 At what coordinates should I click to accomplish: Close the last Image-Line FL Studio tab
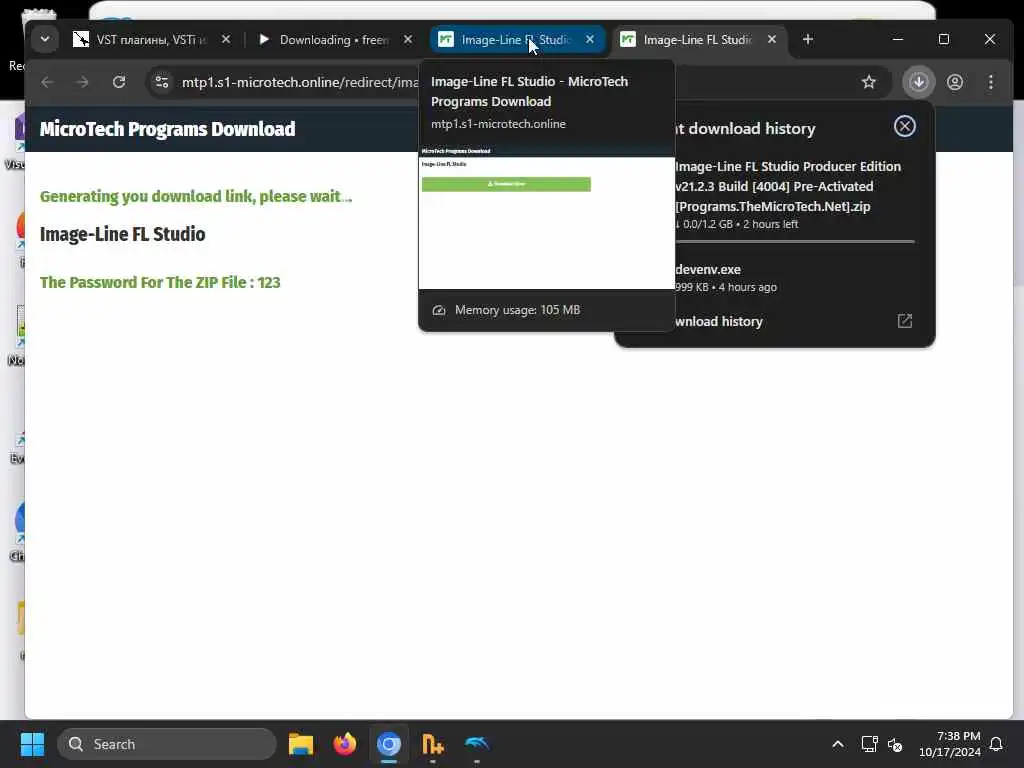pyautogui.click(x=772, y=39)
